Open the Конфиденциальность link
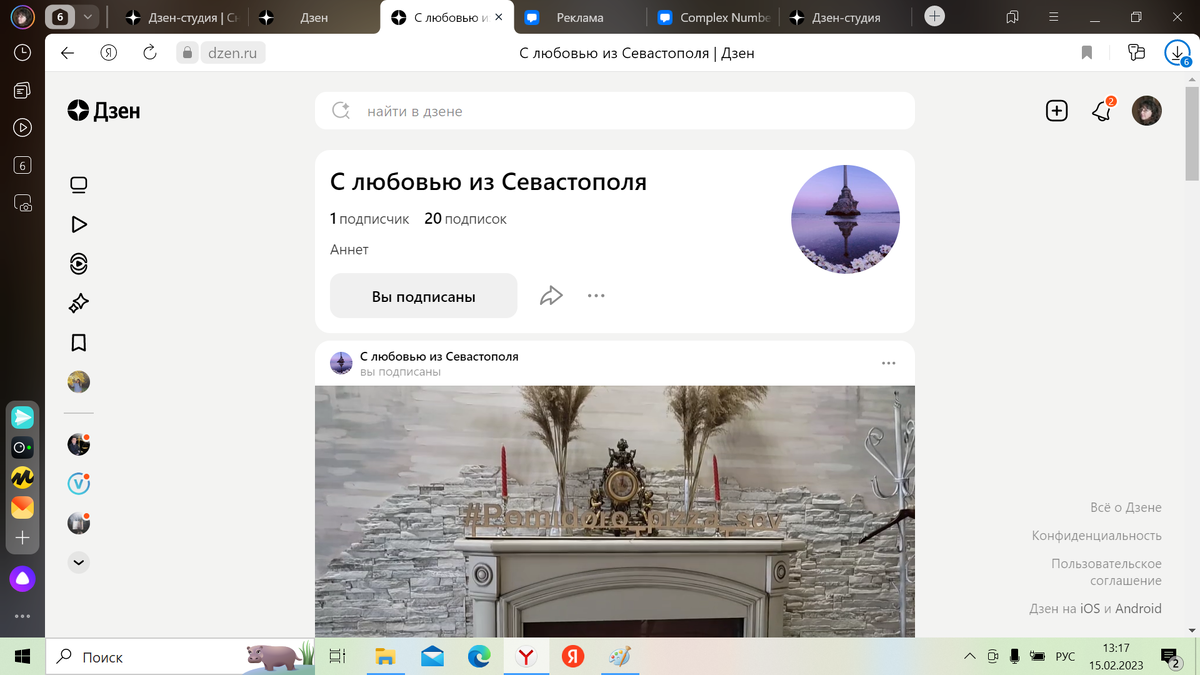The image size is (1200, 675). coord(1095,536)
